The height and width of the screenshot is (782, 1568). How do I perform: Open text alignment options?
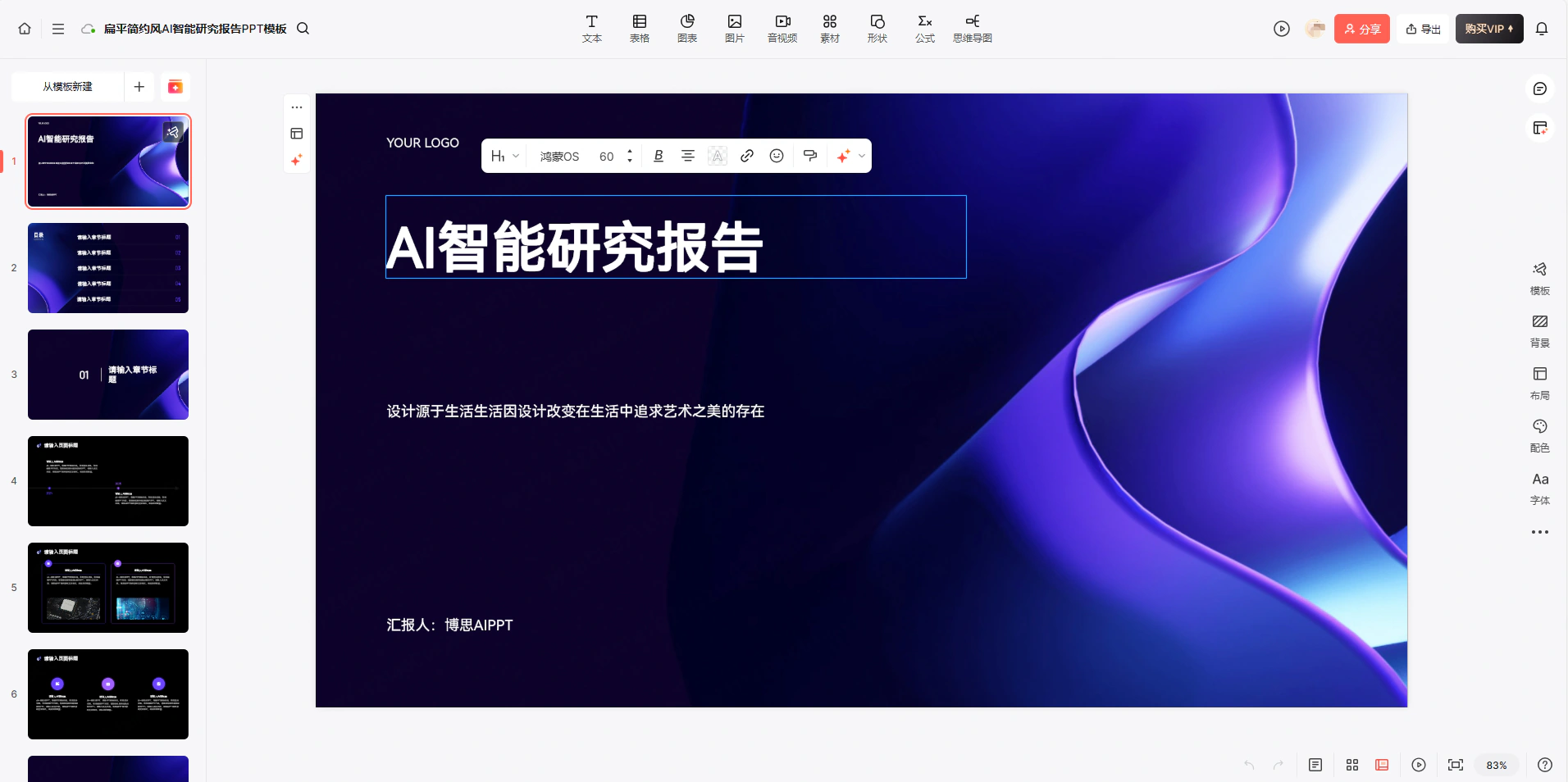point(688,156)
